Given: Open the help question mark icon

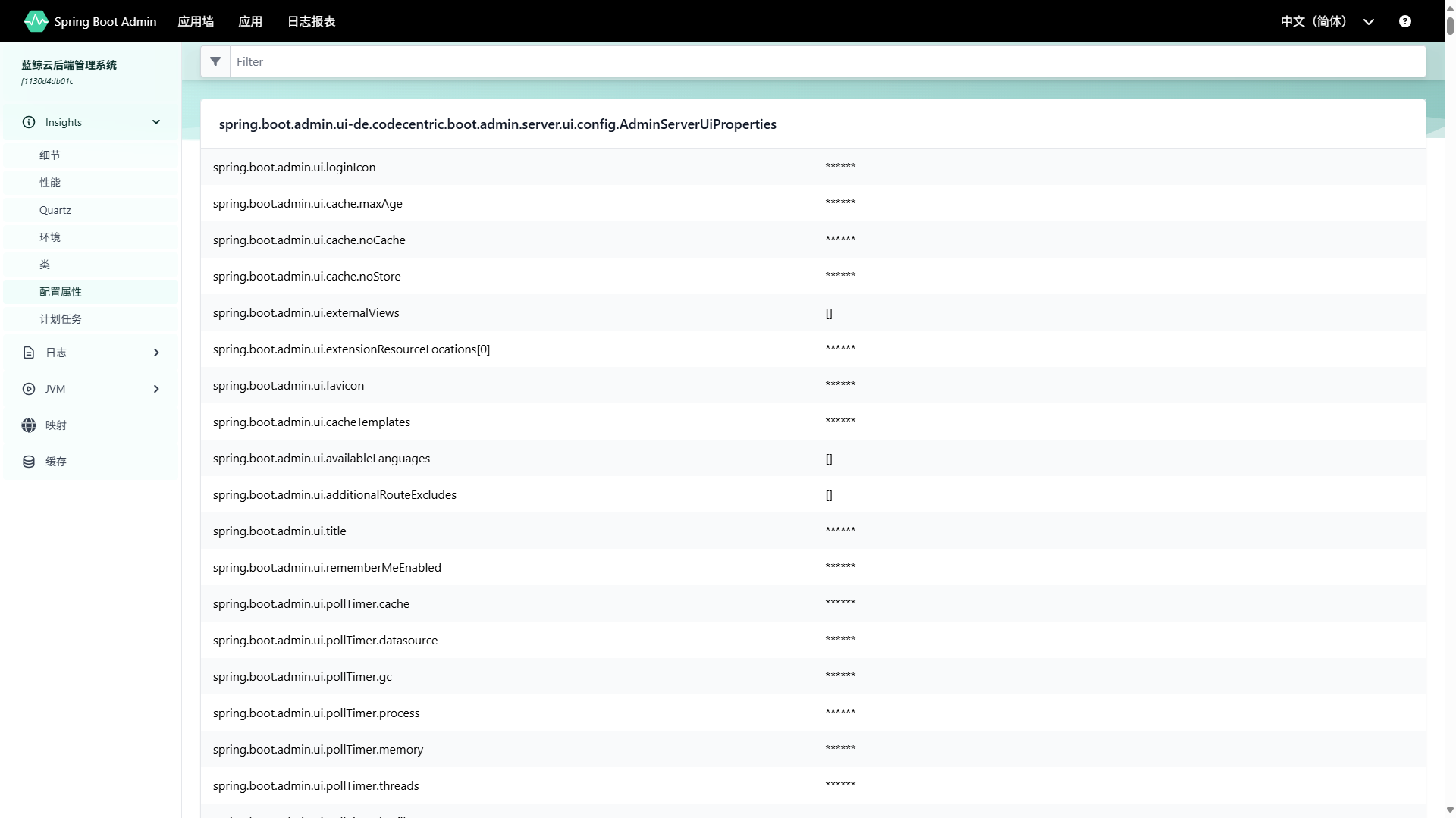Looking at the screenshot, I should [x=1404, y=21].
